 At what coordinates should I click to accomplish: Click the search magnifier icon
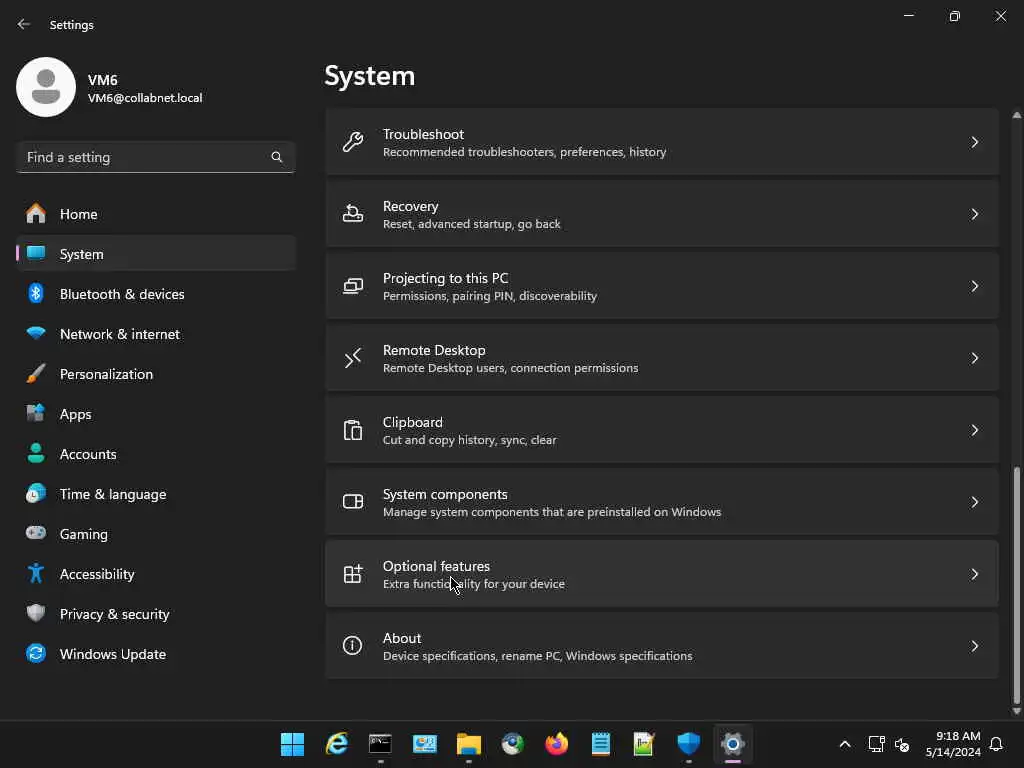pyautogui.click(x=276, y=157)
